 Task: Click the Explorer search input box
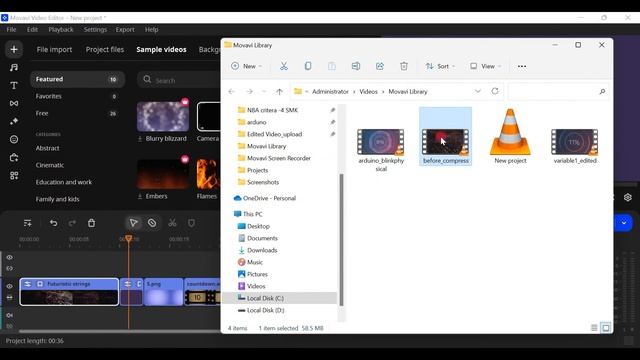pos(558,91)
